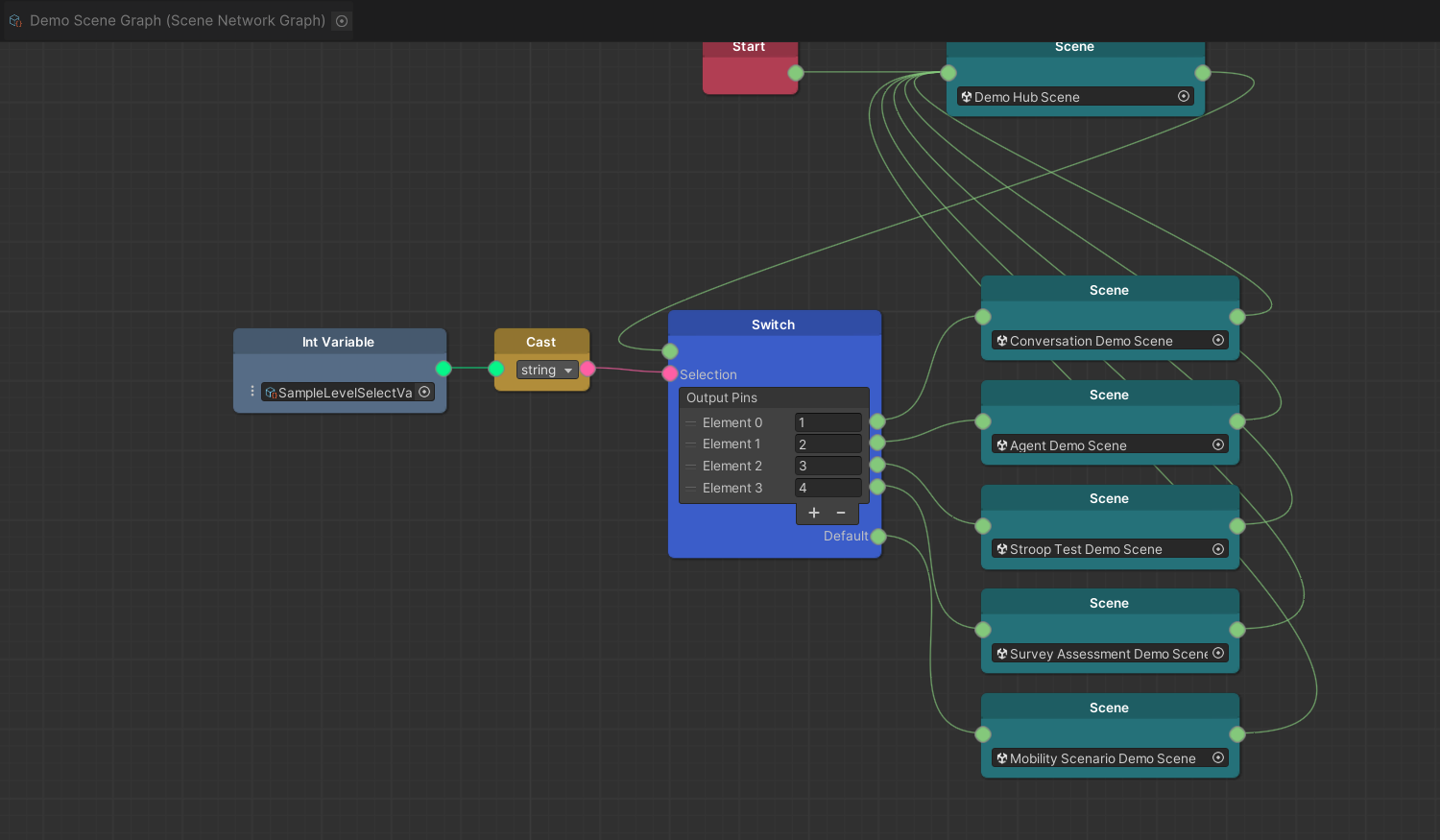
Task: Click the Cast node pink output port
Action: coord(588,369)
